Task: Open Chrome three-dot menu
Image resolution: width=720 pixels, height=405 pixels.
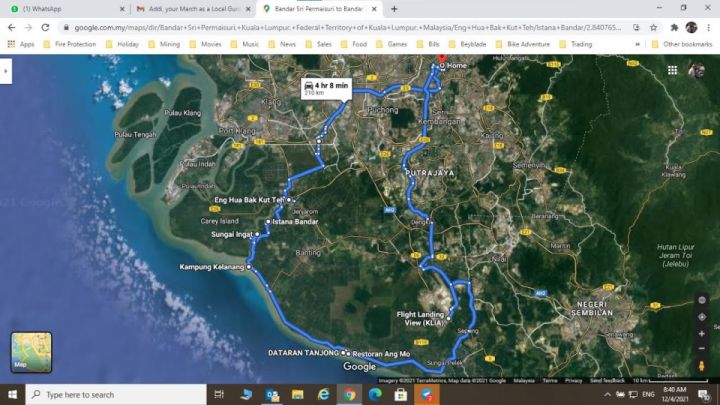Action: tap(709, 28)
